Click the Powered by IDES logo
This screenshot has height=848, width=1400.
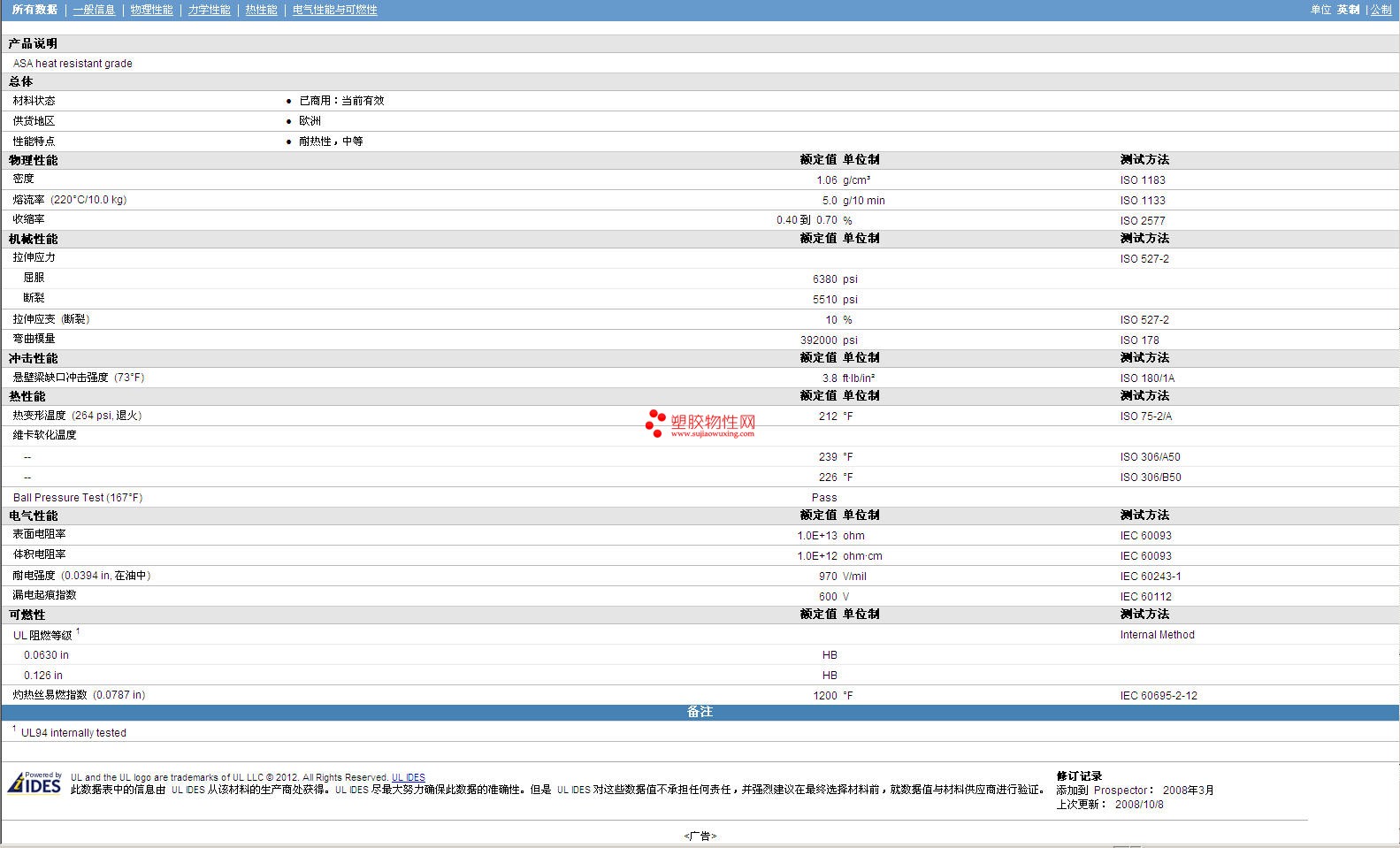click(x=34, y=783)
